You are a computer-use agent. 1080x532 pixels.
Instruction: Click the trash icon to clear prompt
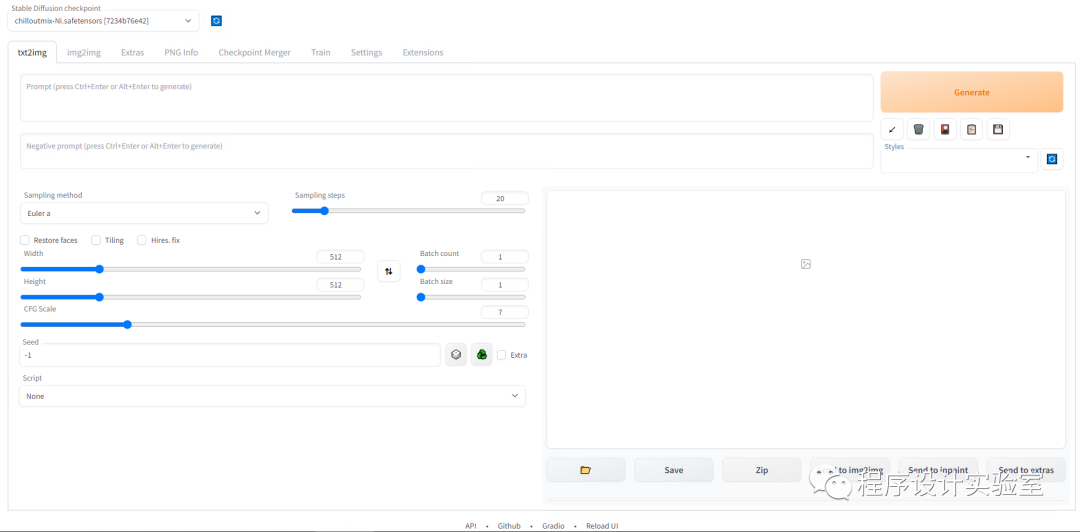tap(918, 129)
